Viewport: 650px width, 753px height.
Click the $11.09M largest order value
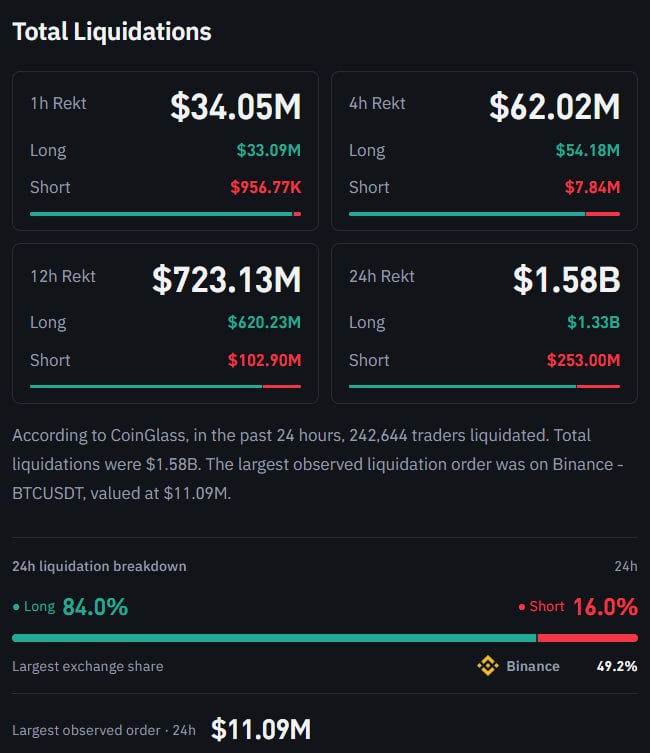click(261, 729)
